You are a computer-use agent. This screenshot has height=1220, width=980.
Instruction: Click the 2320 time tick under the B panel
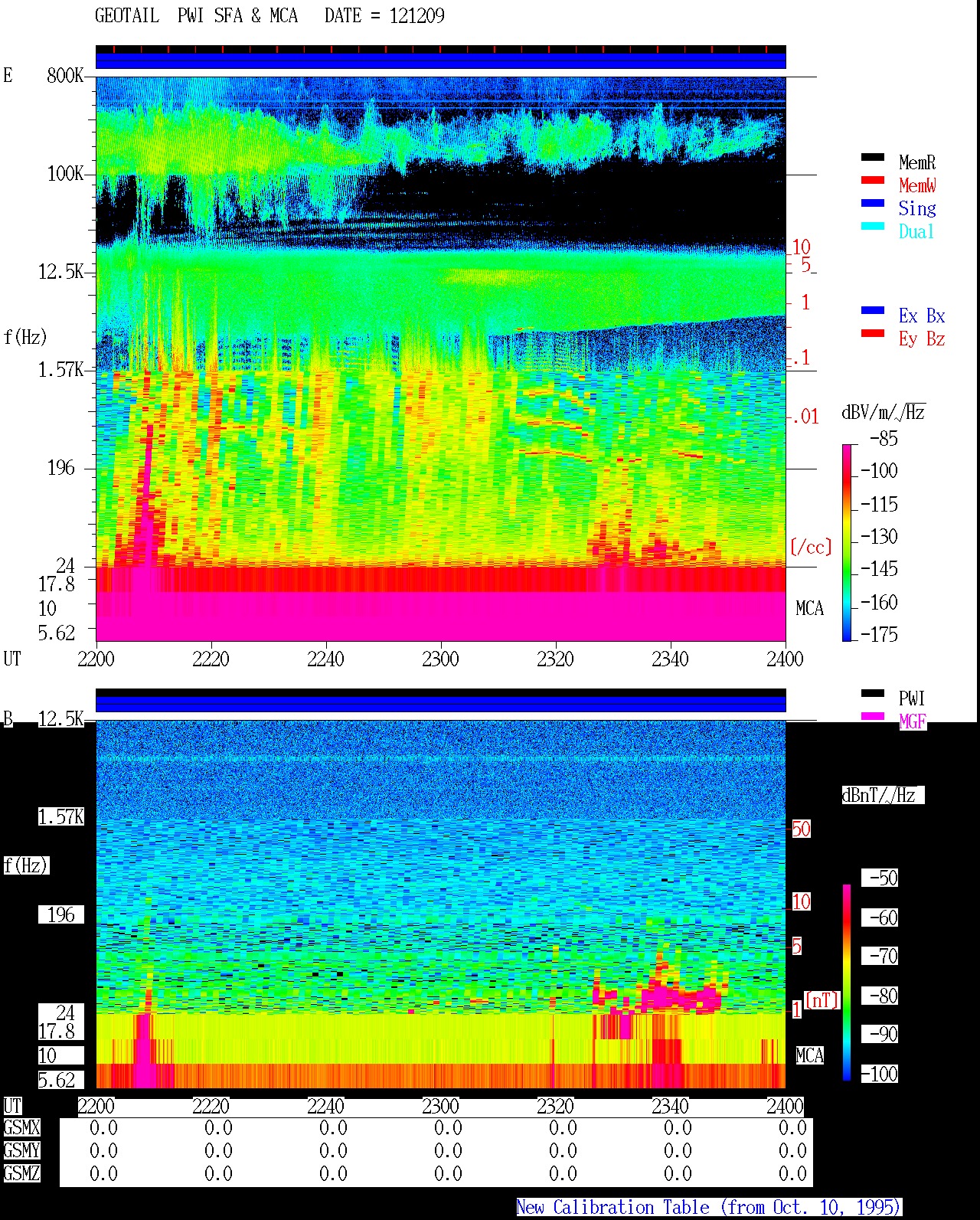[x=555, y=1107]
